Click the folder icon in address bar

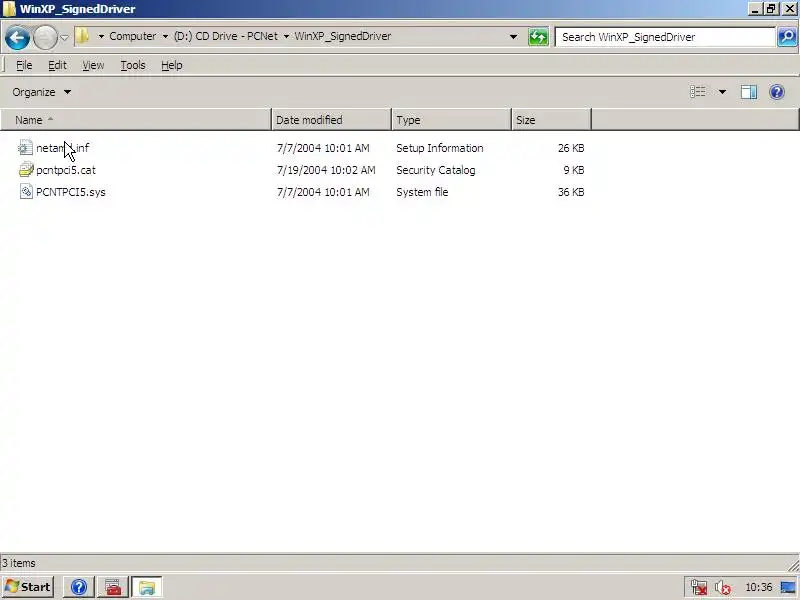click(82, 36)
